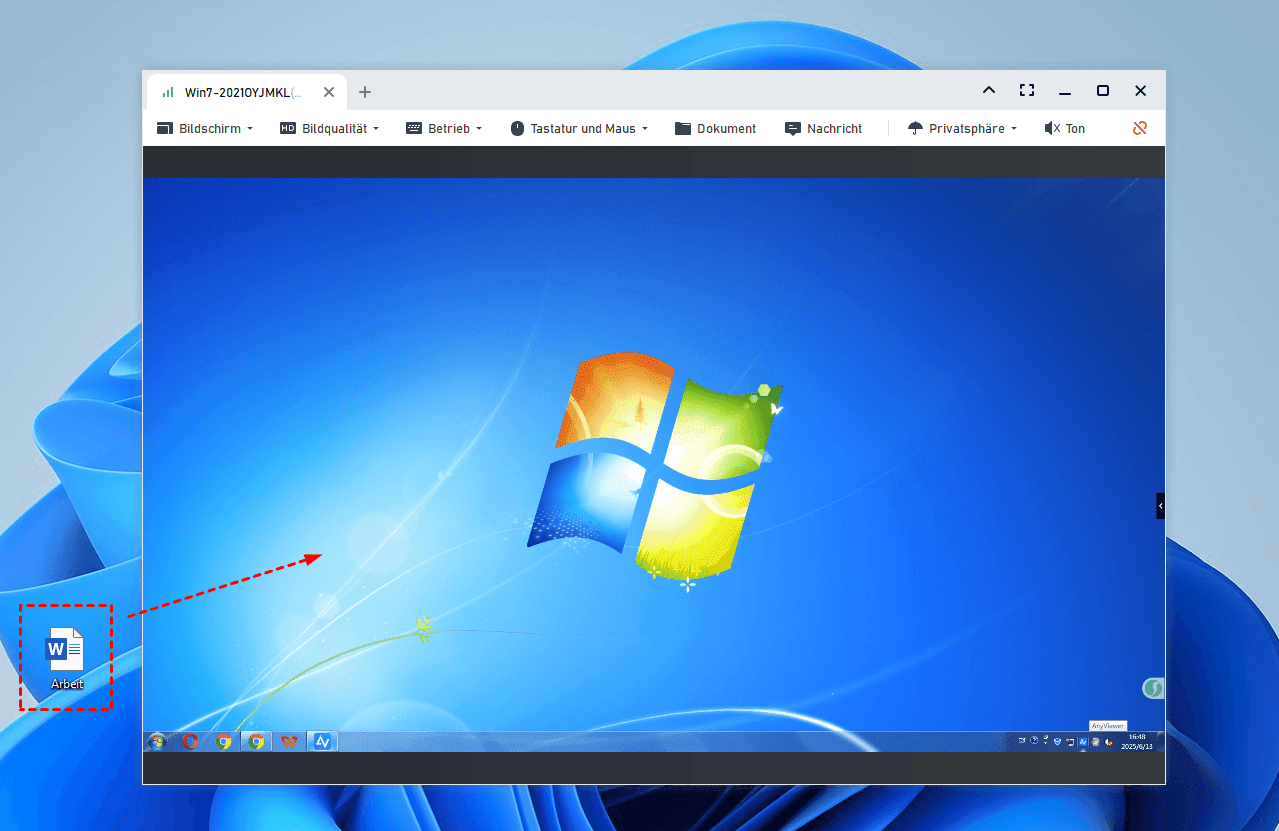Viewport: 1279px width, 831px height.
Task: Close the Win7-2021OYJMKL tab
Action: coord(329,92)
